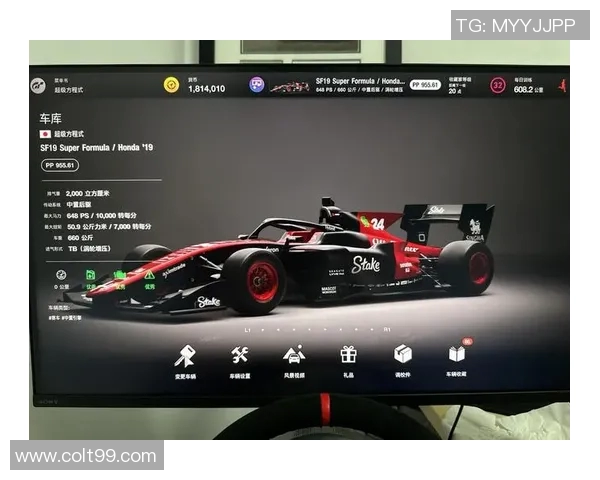Viewport: 600px width, 480px height.
Task: Click the collector level 32 badge
Action: pyautogui.click(x=497, y=85)
